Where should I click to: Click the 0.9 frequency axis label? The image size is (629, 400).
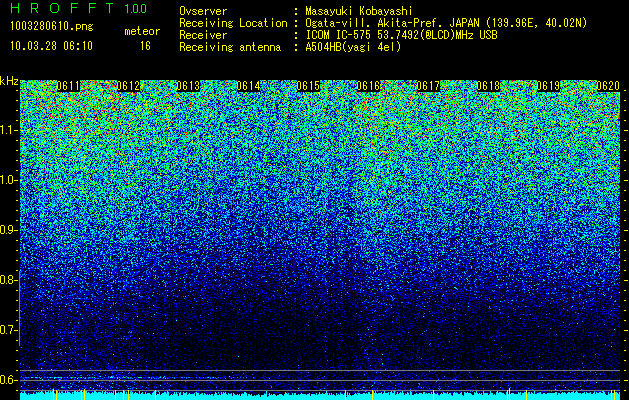point(8,230)
